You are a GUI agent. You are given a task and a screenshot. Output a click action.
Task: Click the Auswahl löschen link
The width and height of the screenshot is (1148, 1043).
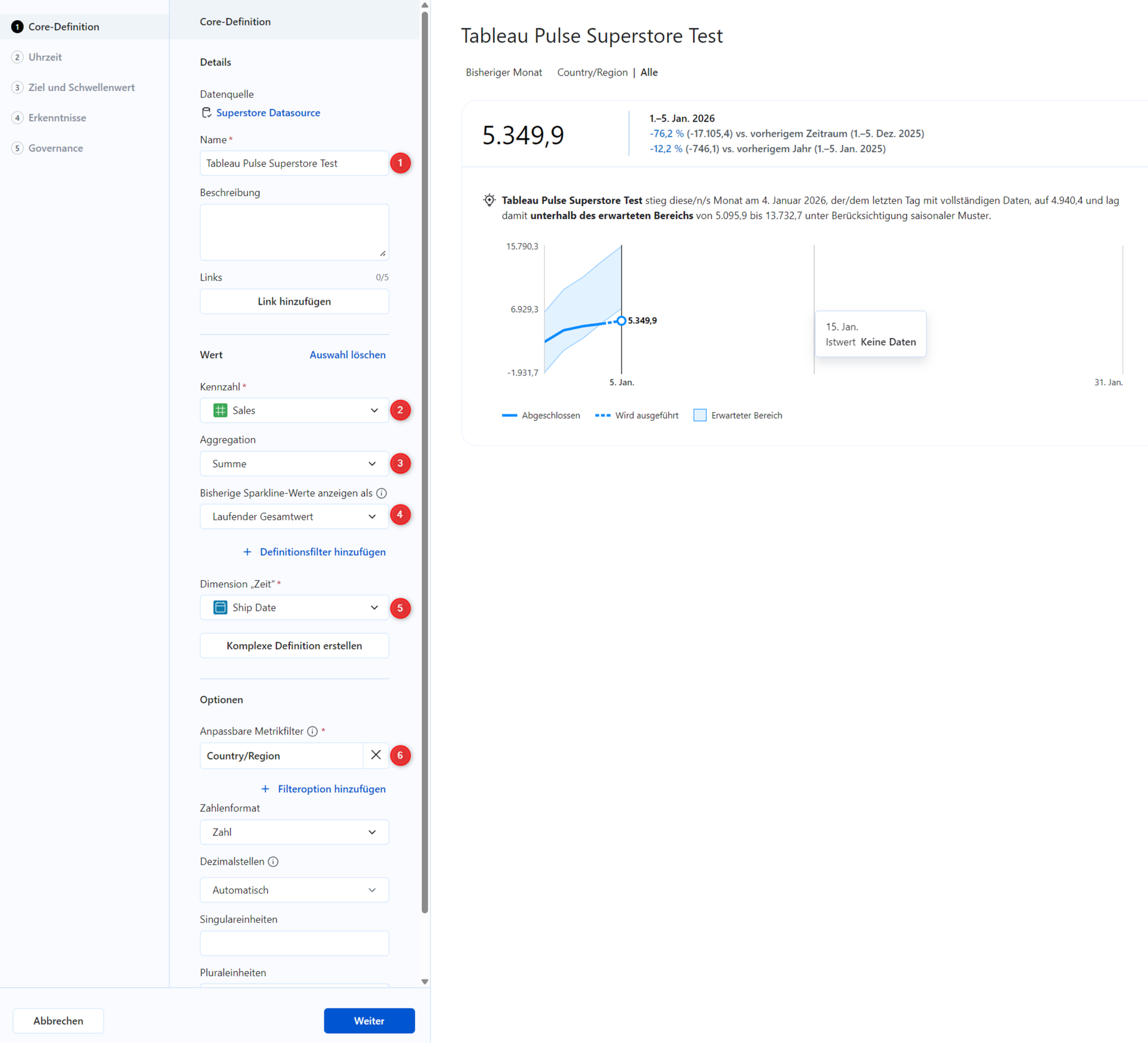[x=348, y=355]
